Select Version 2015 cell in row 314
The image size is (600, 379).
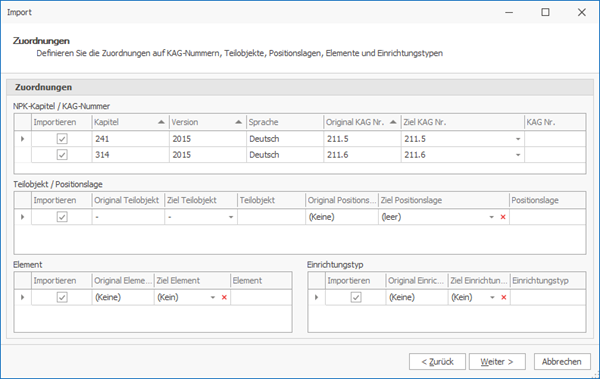pos(208,155)
